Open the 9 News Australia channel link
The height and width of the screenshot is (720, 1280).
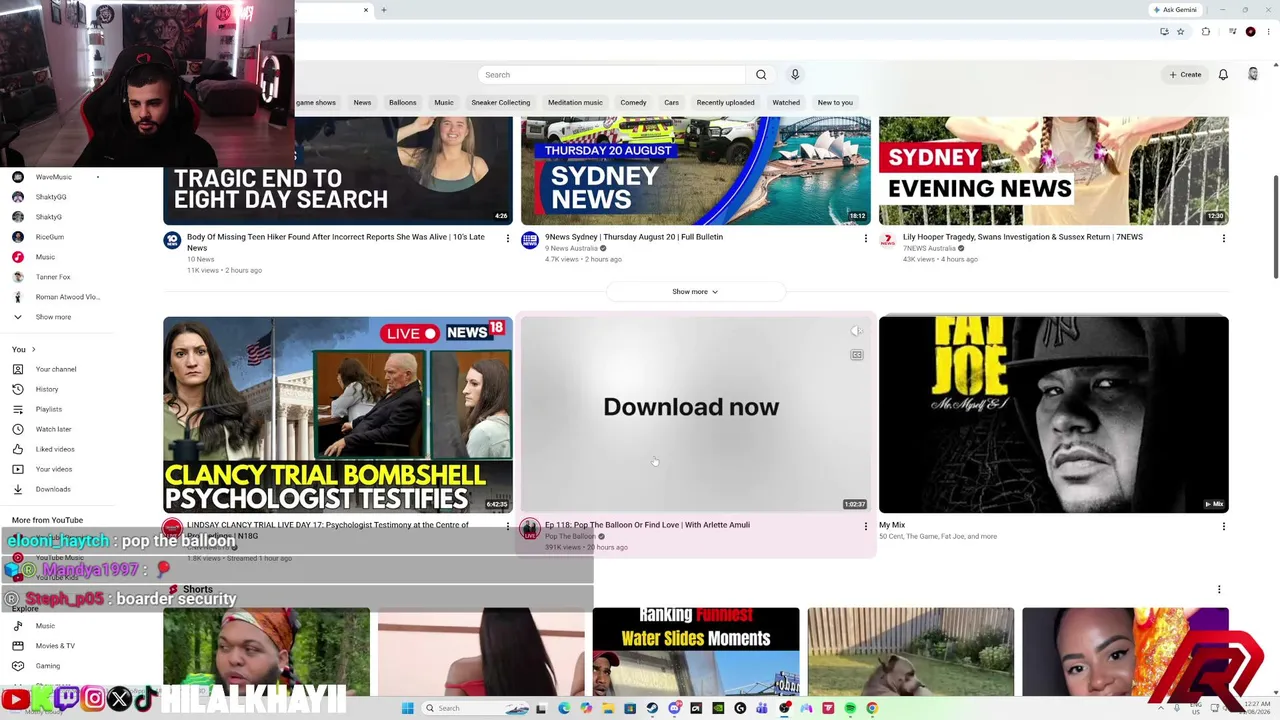coord(571,249)
